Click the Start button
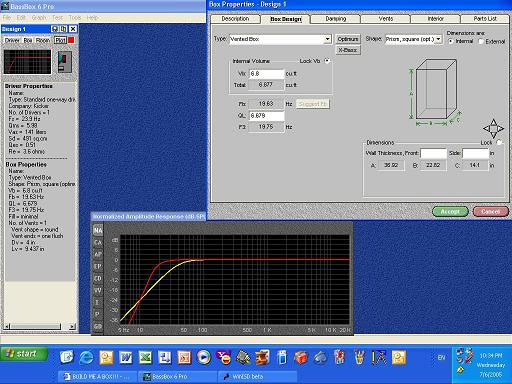The width and height of the screenshot is (512, 384). tap(24, 354)
